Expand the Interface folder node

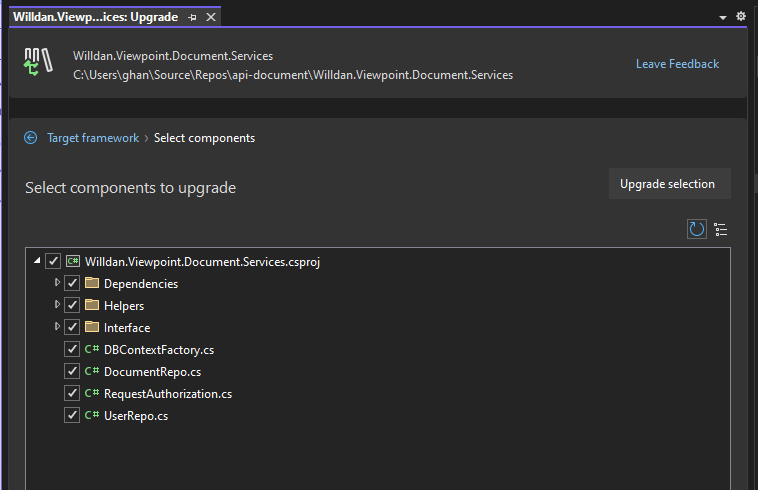tap(57, 327)
